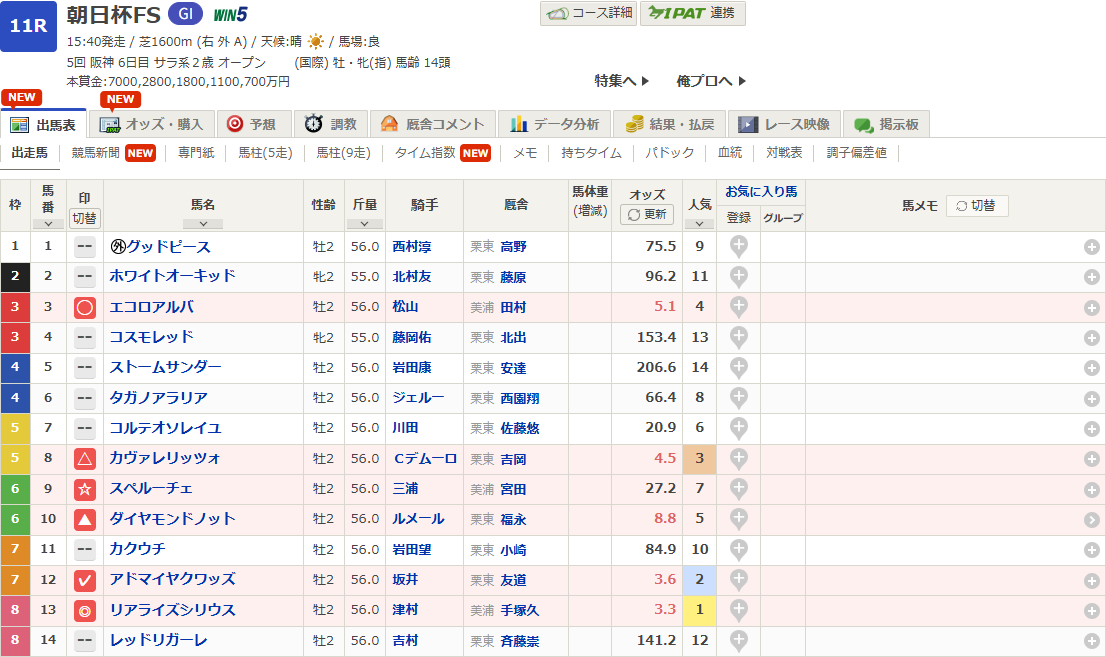1106x657 pixels.
Task: Click the open triangle mark for カヴァレリッツォ
Action: pos(85,459)
